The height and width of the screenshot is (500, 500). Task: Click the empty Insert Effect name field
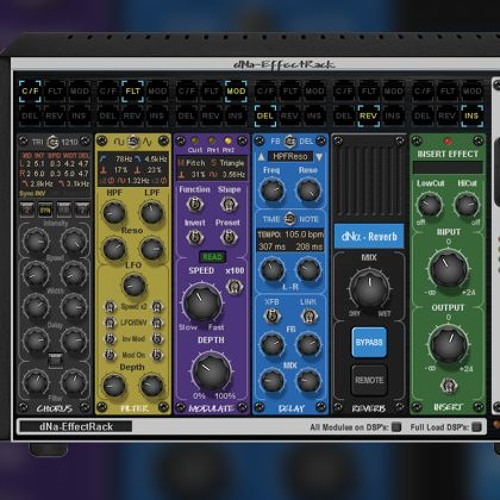pos(448,167)
